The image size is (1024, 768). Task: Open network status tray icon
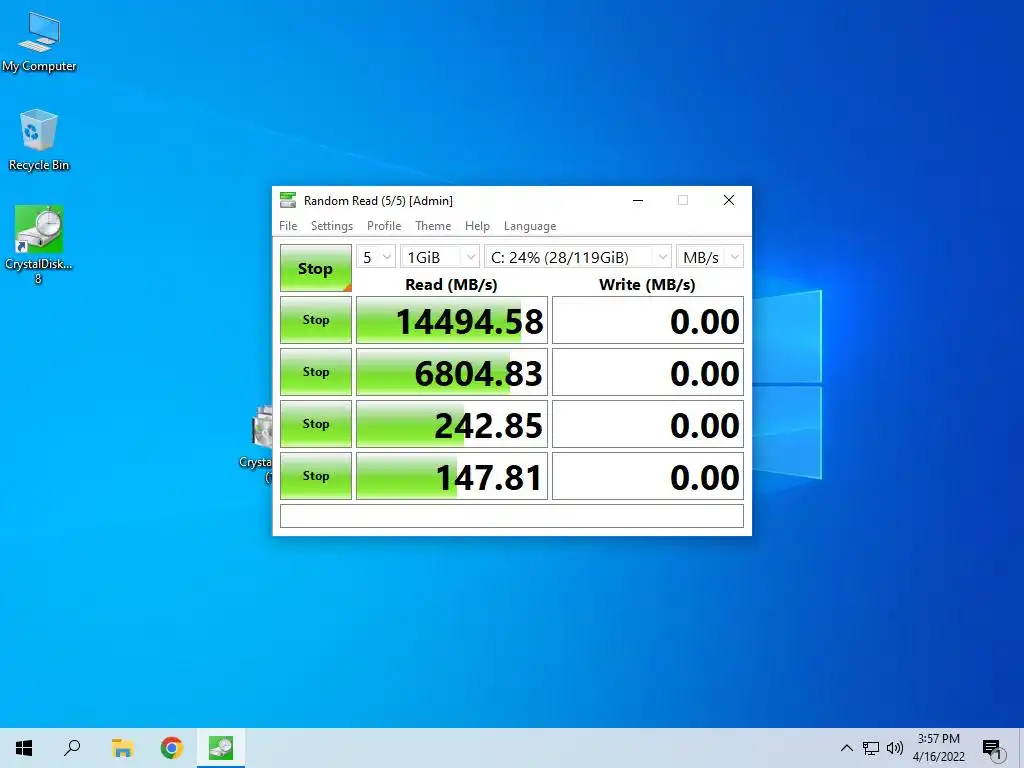coord(871,748)
